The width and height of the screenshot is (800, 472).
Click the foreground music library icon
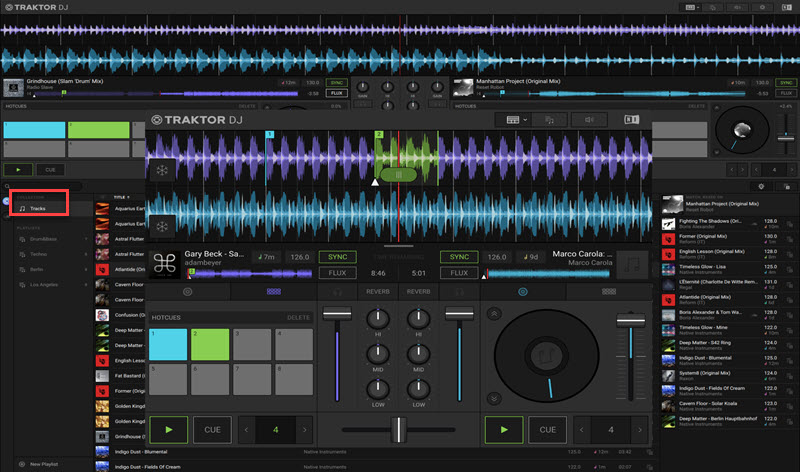click(549, 119)
